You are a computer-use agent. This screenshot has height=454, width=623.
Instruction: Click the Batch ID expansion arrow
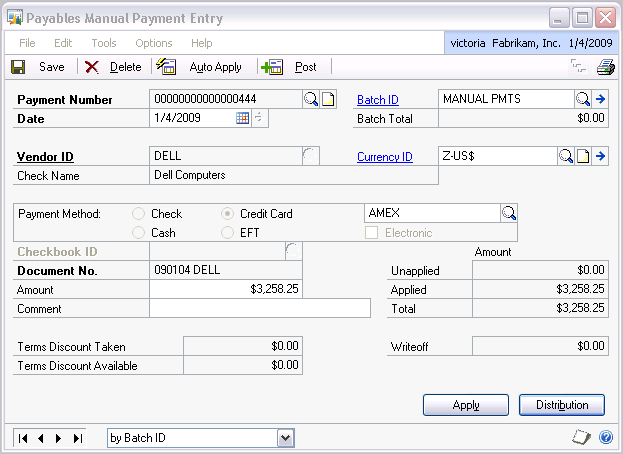(601, 99)
